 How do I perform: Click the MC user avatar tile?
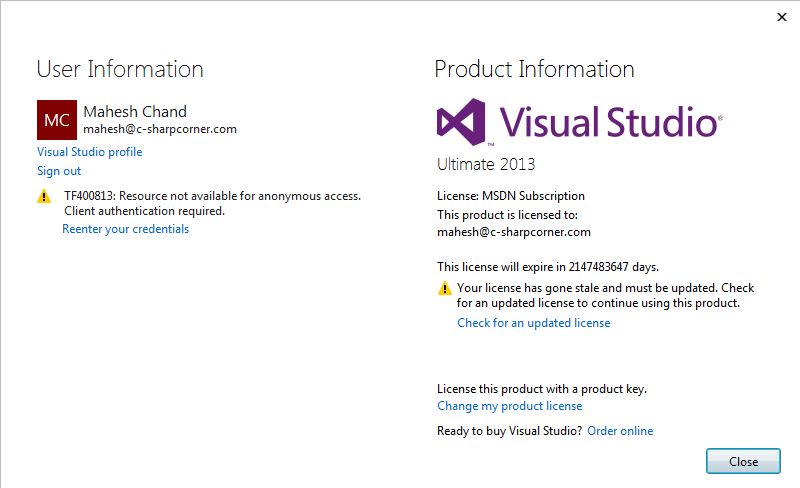57,120
